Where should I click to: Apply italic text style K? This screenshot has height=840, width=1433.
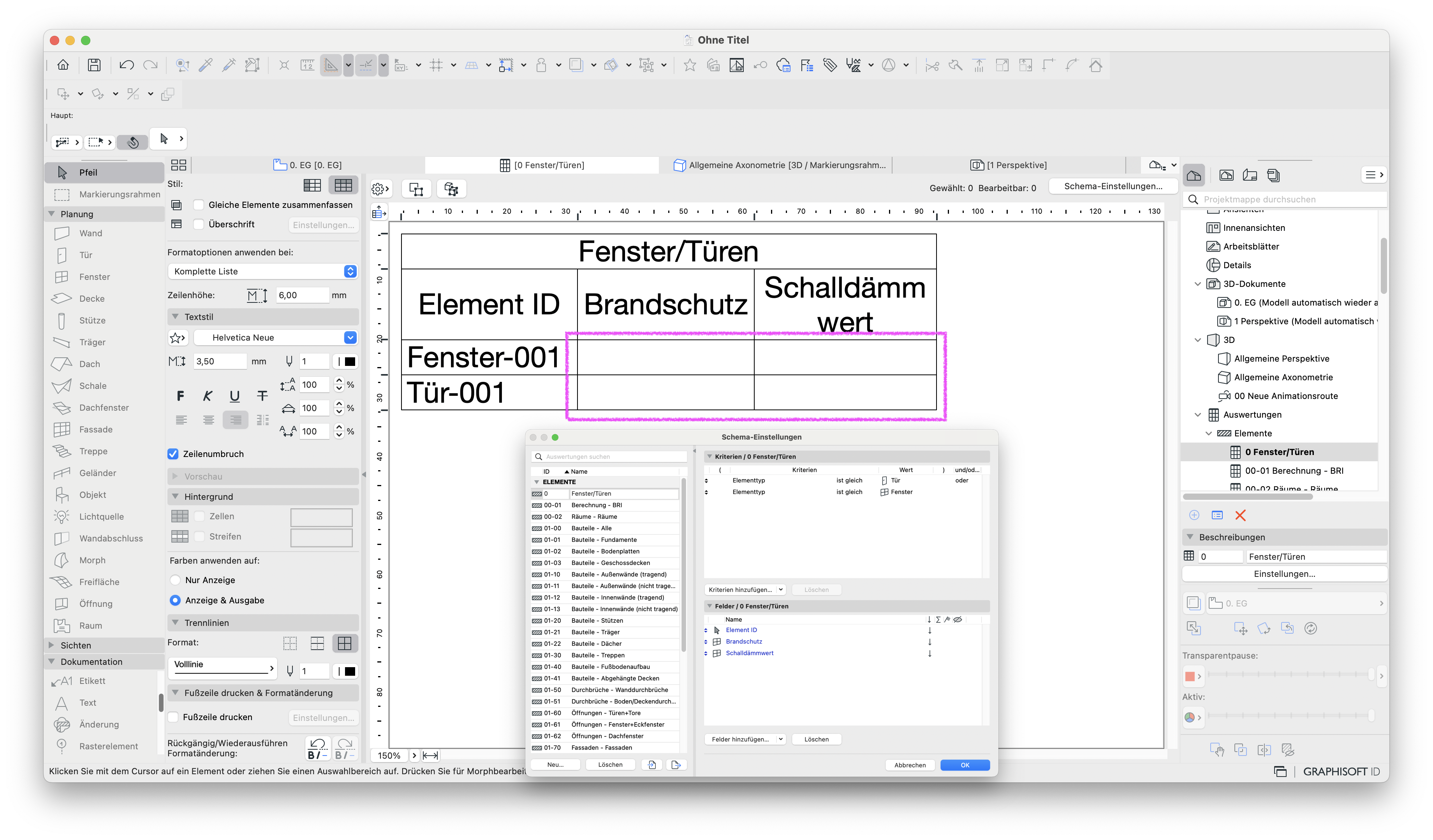(208, 395)
